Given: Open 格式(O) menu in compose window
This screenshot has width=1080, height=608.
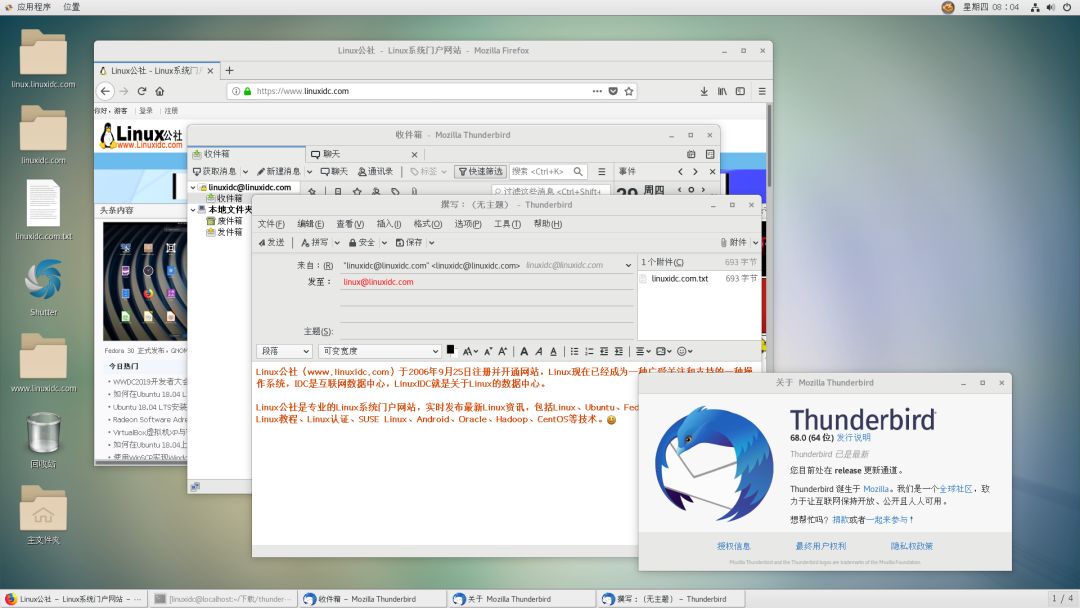Looking at the screenshot, I should coord(428,224).
